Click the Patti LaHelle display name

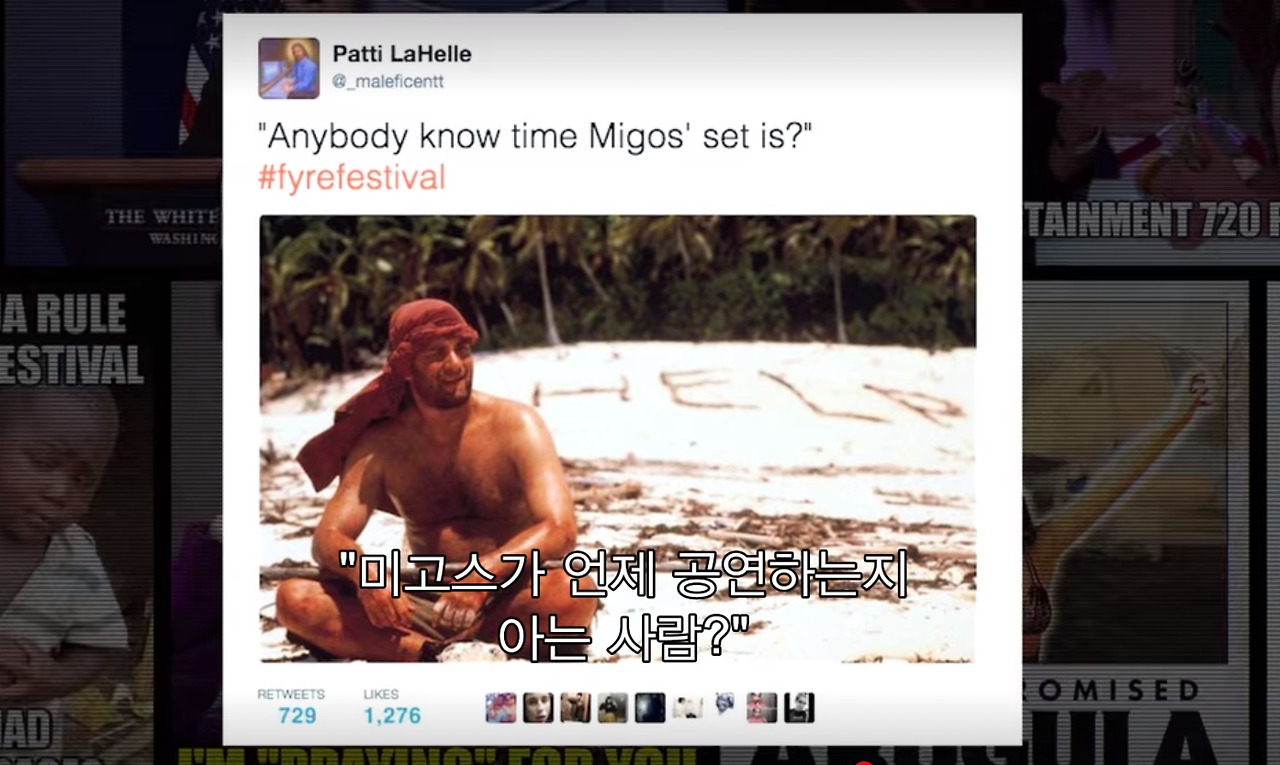(401, 54)
